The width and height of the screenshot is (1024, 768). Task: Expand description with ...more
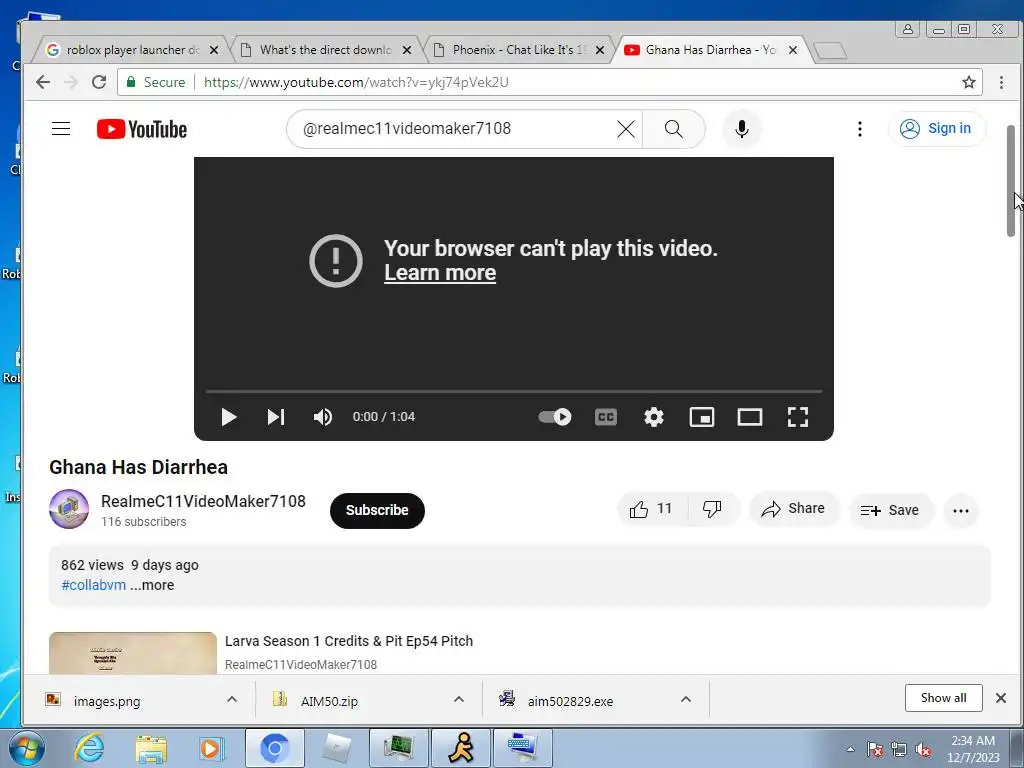(152, 585)
